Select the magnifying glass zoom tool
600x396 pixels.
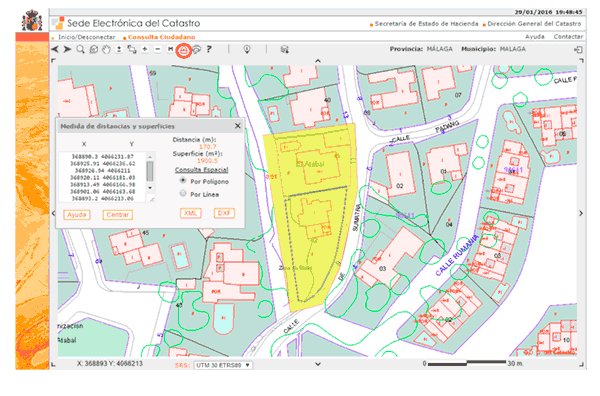click(x=80, y=49)
